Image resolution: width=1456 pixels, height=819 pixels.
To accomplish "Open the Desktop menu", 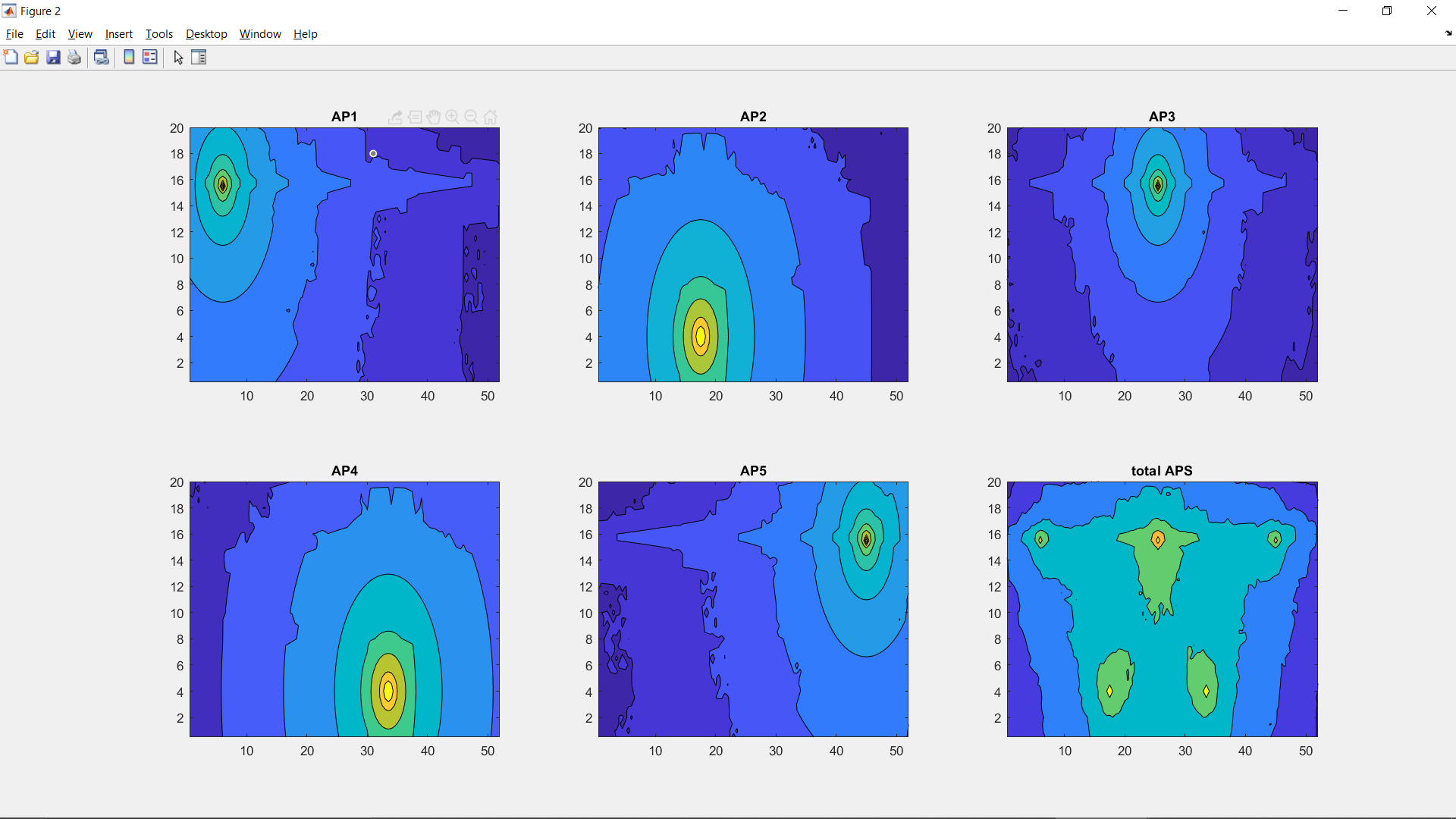I will coord(206,34).
